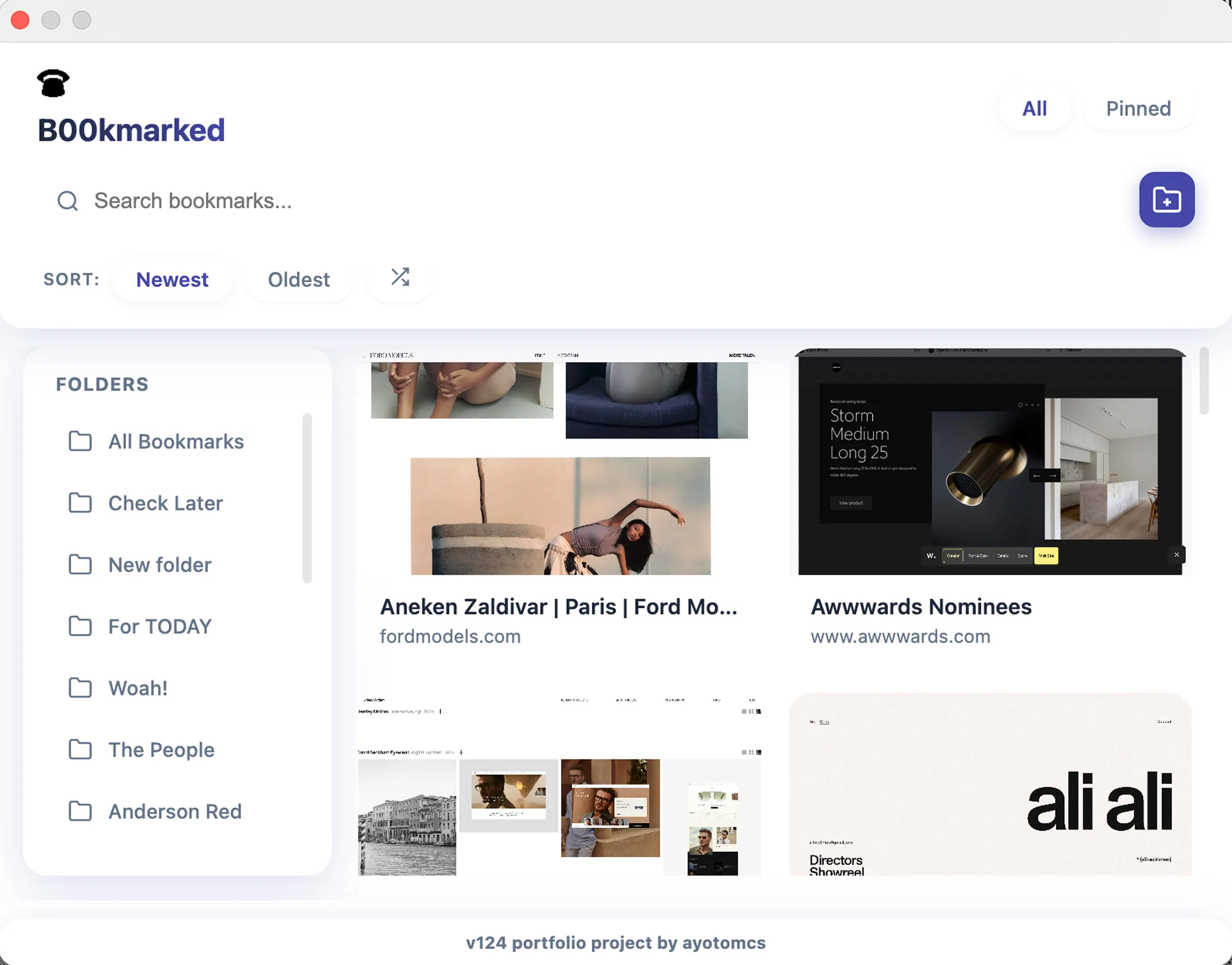Click folder icon beside Woah!

point(80,688)
